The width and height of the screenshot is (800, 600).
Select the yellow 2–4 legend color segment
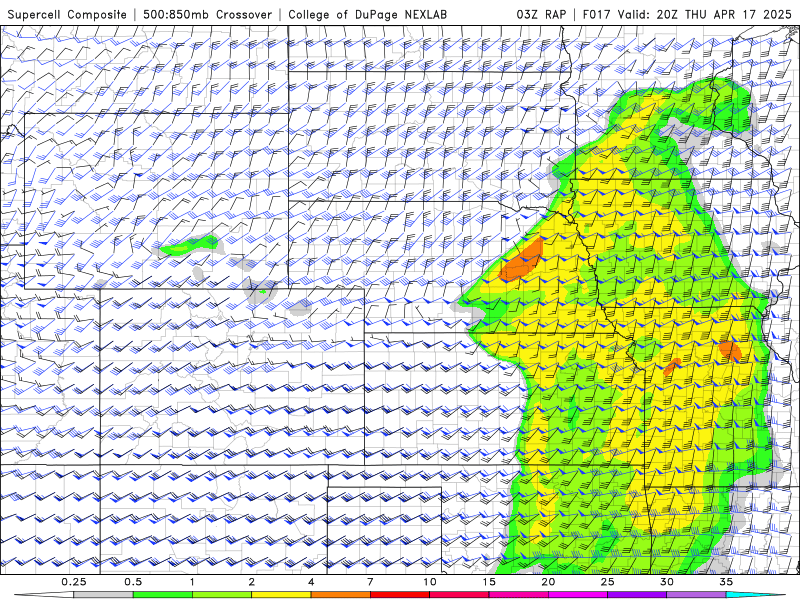(281, 595)
